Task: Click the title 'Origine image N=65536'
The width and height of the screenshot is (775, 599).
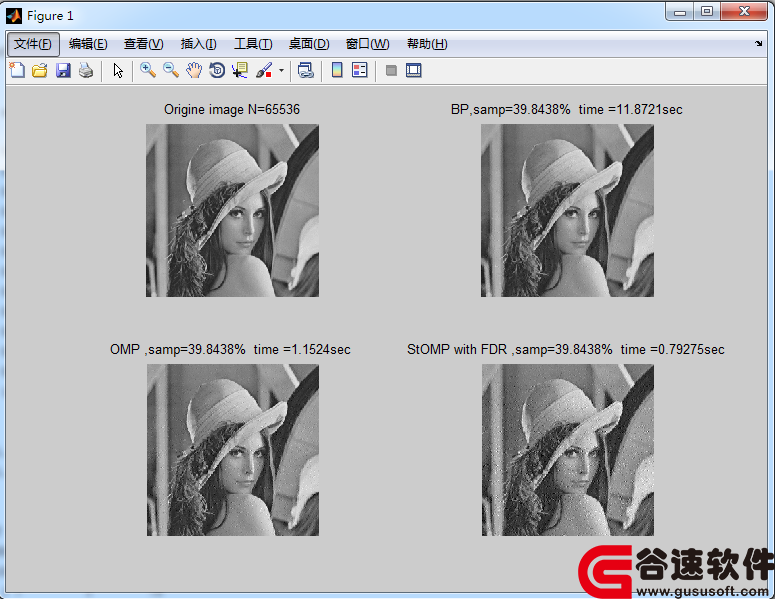Action: (232, 109)
